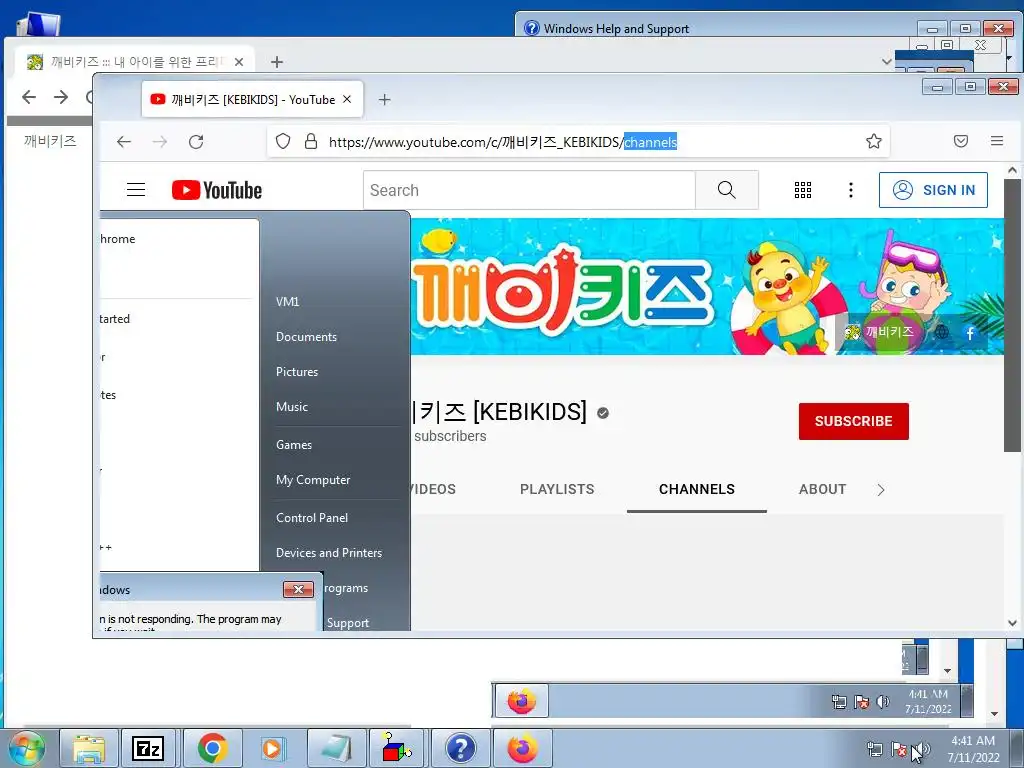Open the ABOUT tab
Image resolution: width=1024 pixels, height=768 pixels.
tap(822, 489)
